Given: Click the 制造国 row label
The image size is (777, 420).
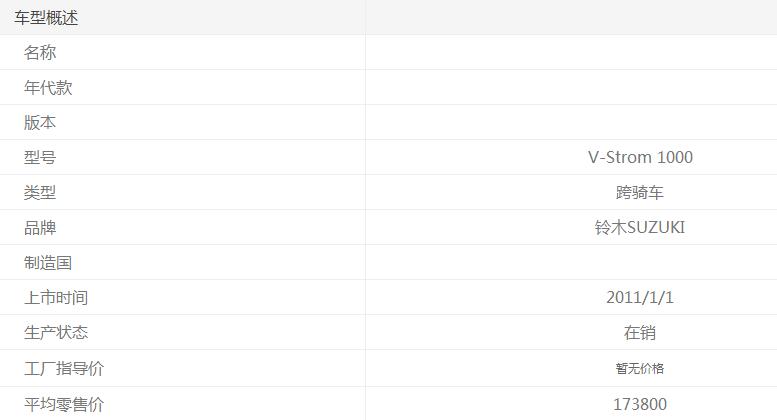Looking at the screenshot, I should [48, 263].
